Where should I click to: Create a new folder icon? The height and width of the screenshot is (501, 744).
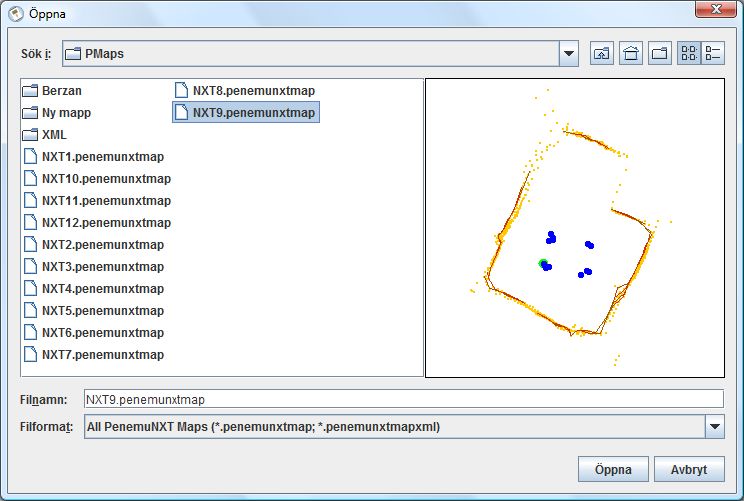tap(660, 53)
